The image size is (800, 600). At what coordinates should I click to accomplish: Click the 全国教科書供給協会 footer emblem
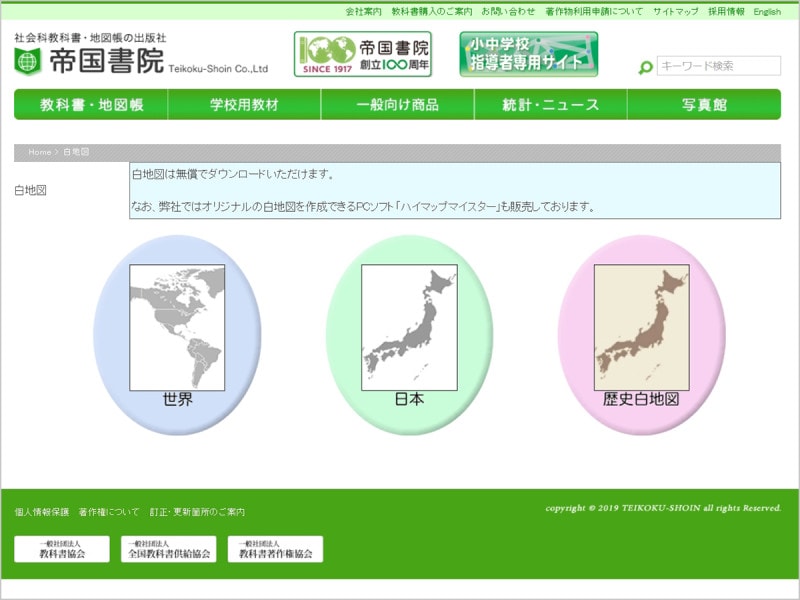tap(170, 548)
